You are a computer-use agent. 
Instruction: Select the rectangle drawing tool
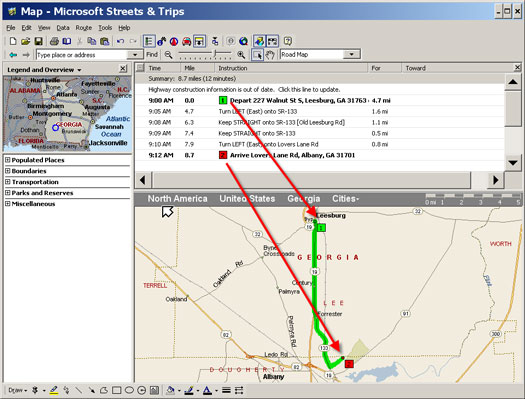(x=117, y=390)
